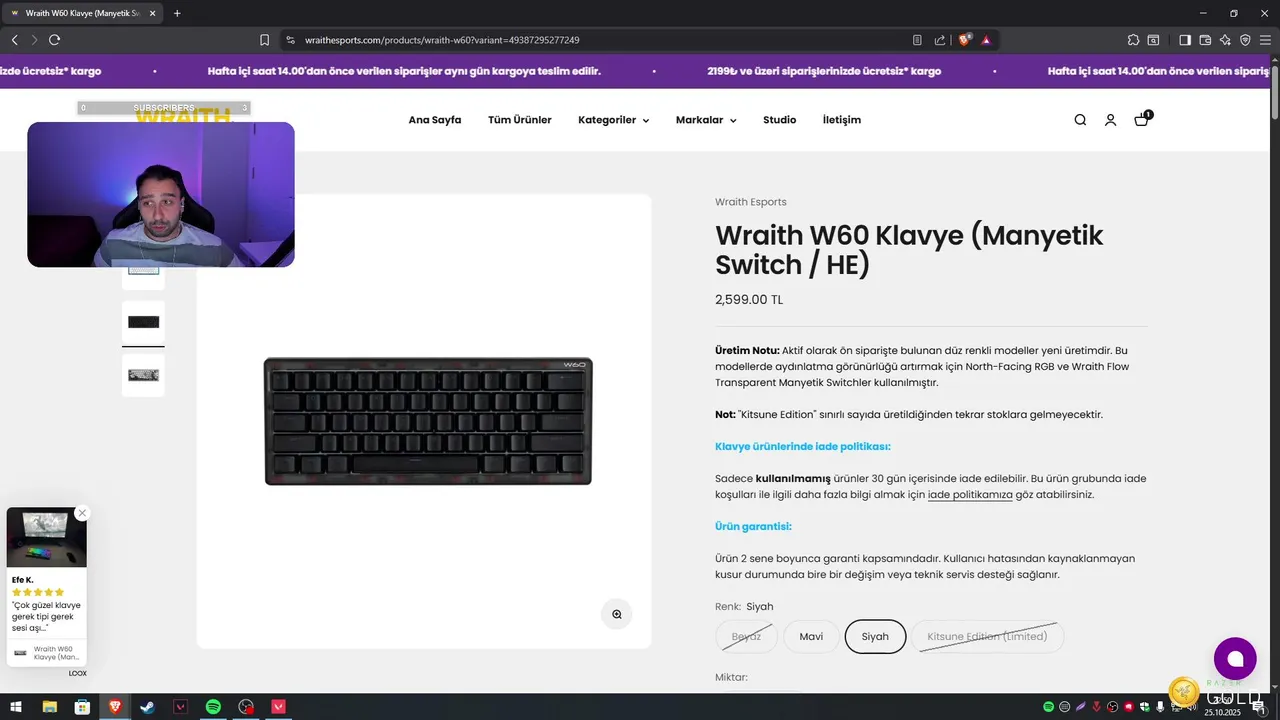The width and height of the screenshot is (1280, 720).
Task: Open notification center in system tray
Action: pyautogui.click(x=1259, y=707)
